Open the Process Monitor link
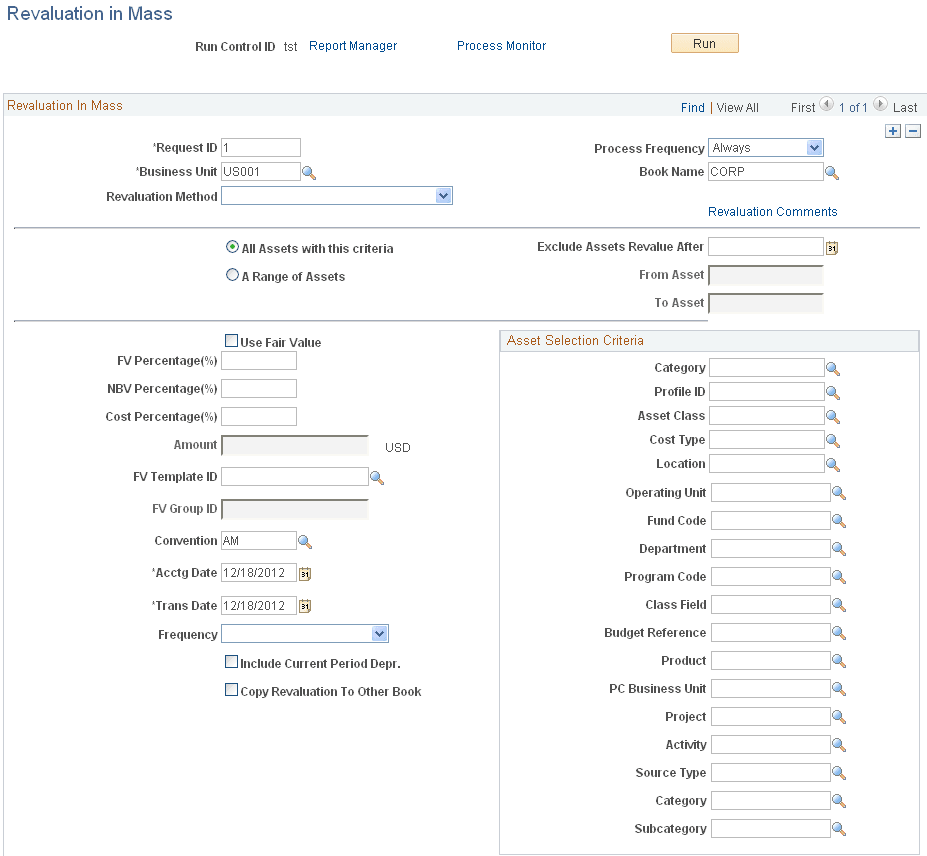Screen dimensions: 927x856 [x=501, y=46]
